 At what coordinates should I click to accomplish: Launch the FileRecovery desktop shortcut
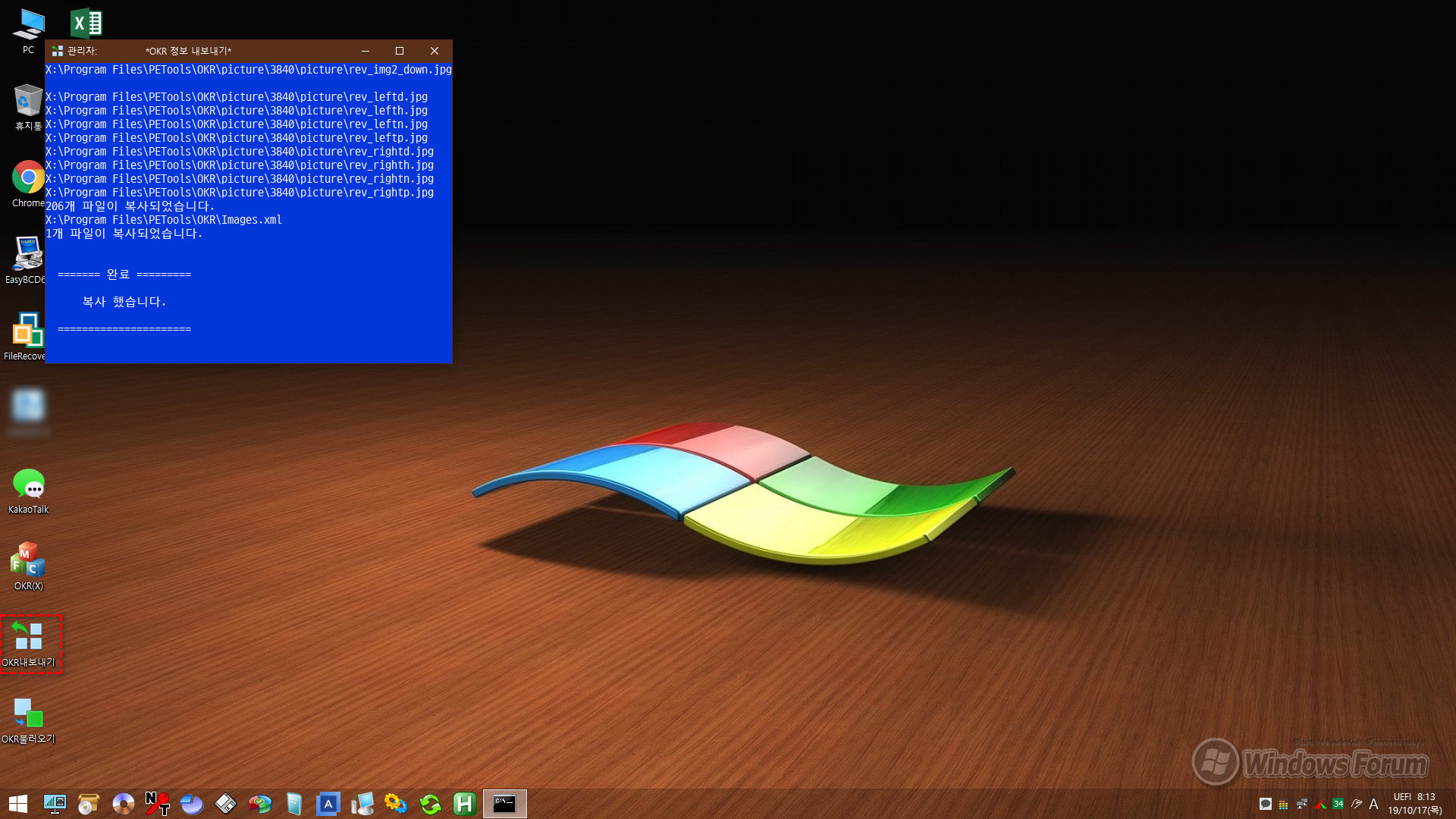click(x=25, y=336)
